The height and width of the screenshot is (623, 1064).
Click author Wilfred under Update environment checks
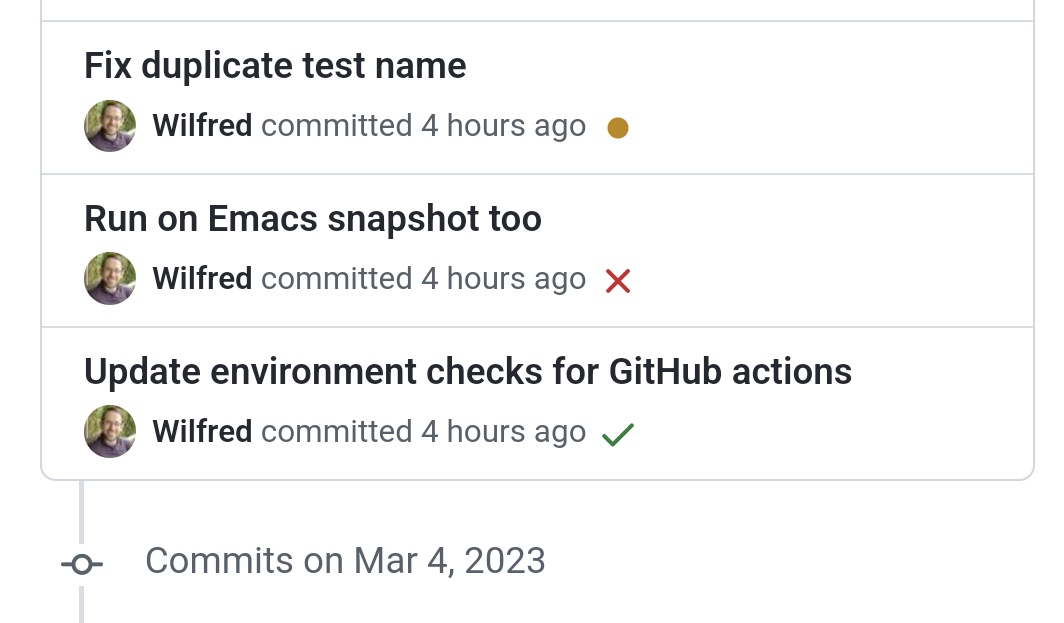[202, 432]
